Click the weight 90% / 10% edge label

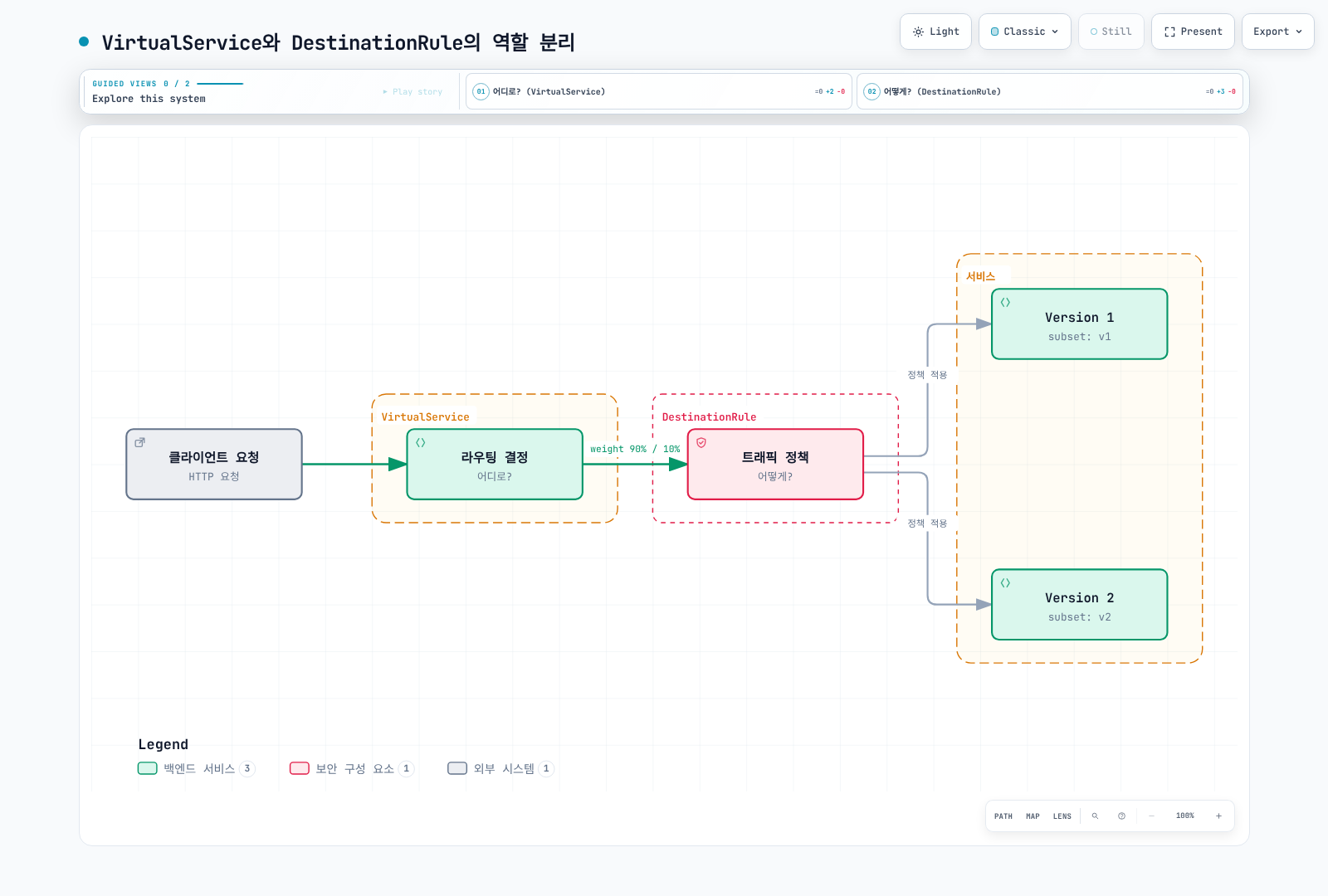[x=635, y=449]
